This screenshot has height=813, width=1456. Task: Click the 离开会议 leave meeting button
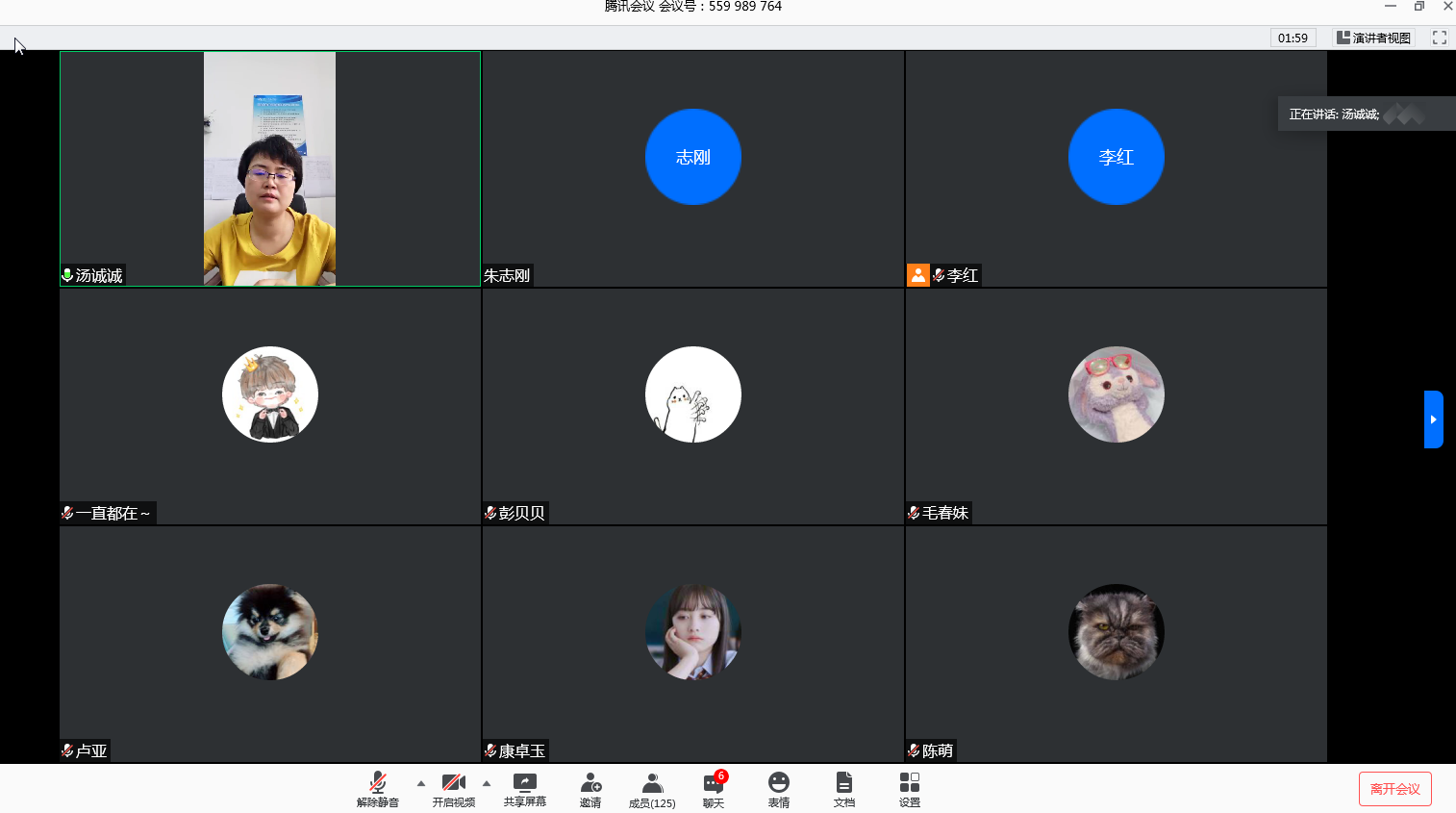1394,789
